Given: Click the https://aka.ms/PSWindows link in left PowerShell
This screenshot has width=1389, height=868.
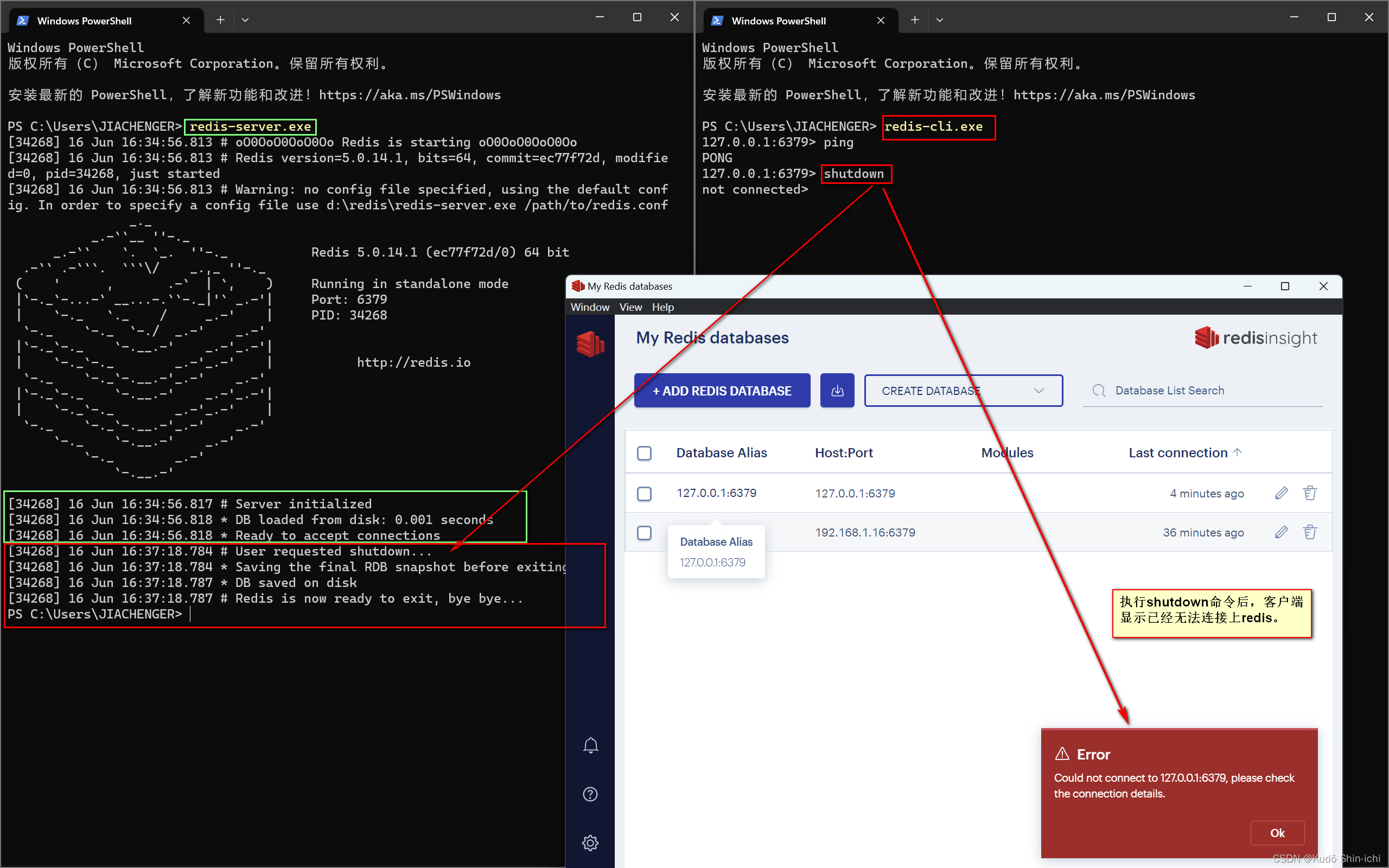Looking at the screenshot, I should [x=410, y=95].
